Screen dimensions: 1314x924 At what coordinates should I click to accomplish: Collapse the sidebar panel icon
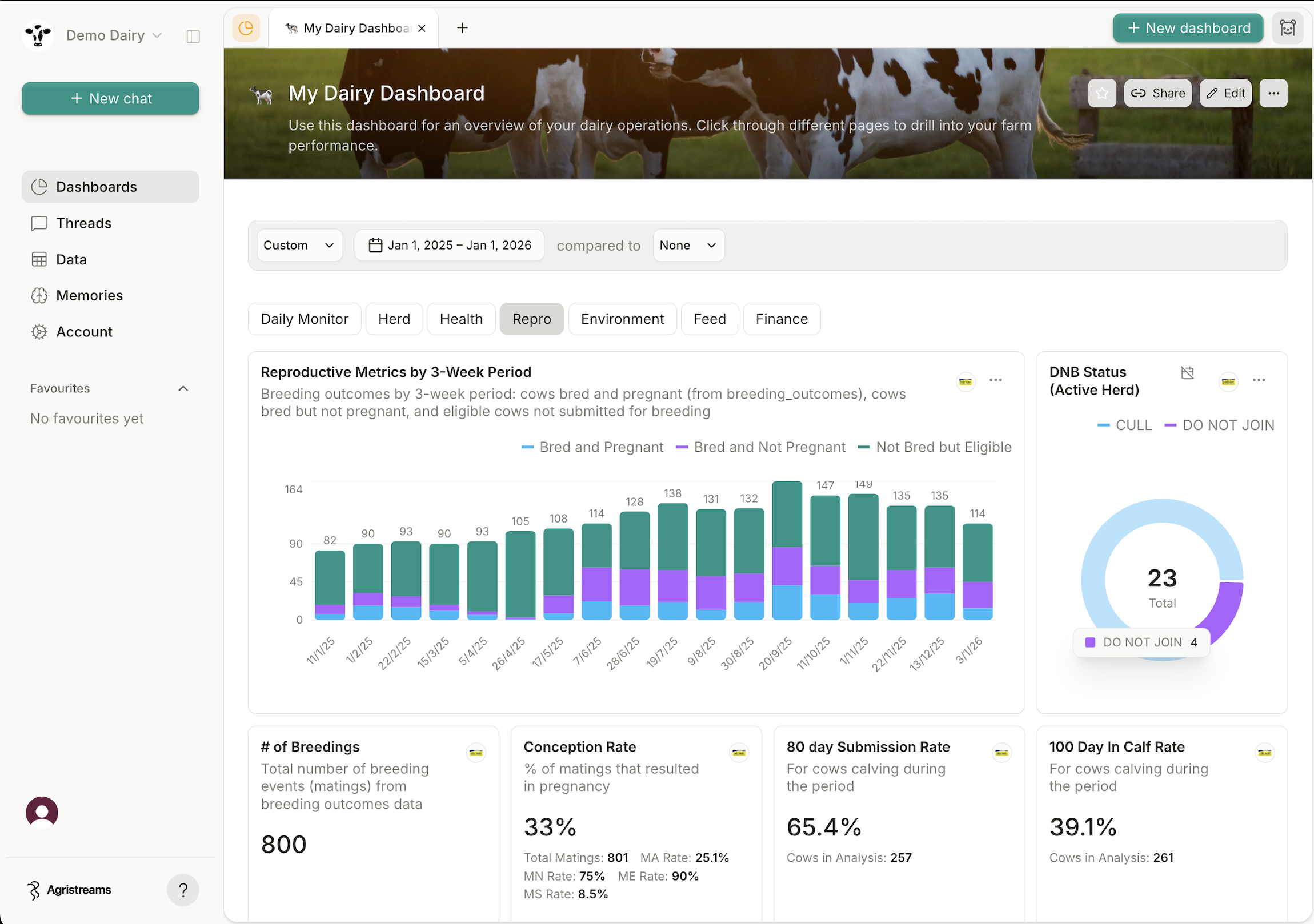pos(193,36)
